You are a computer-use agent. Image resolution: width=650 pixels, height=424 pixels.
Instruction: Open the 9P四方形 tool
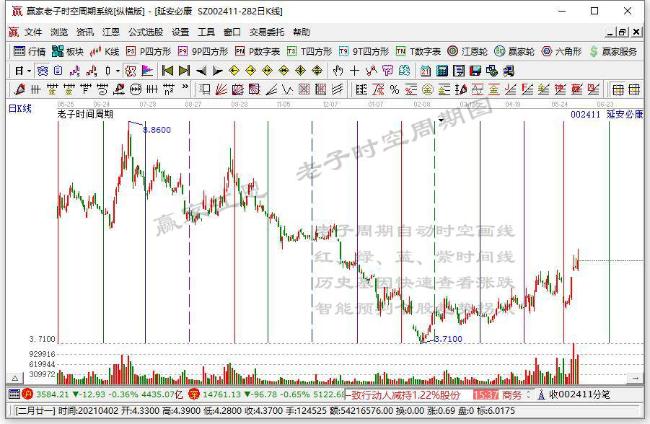203,51
